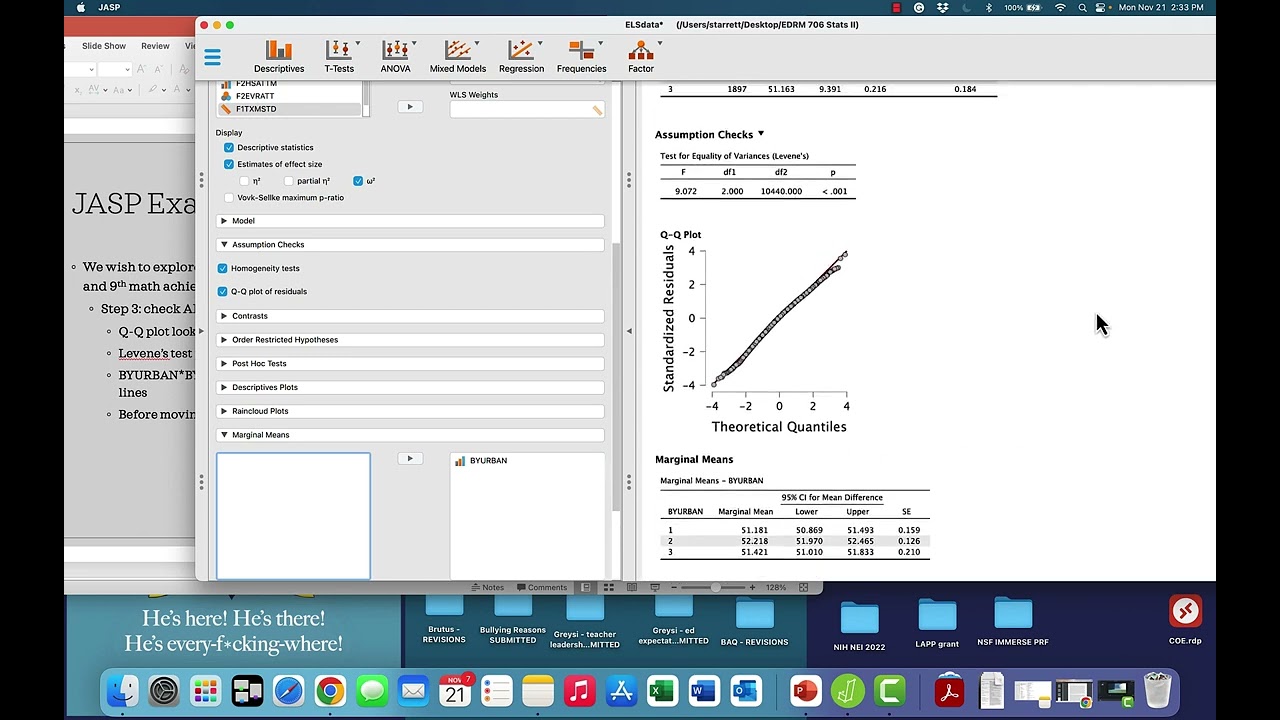Expand Order Restricted Hypotheses section
Viewport: 1280px width, 720px height.
(410, 340)
